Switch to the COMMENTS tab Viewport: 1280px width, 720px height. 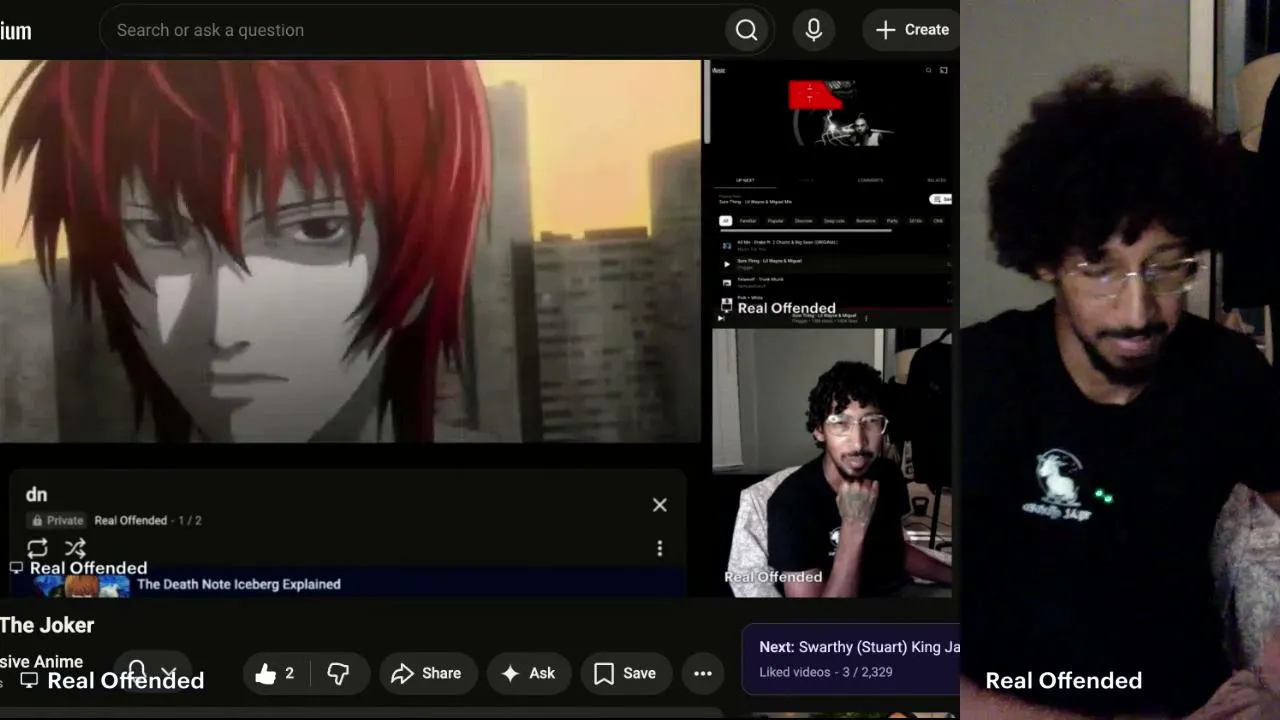click(870, 180)
